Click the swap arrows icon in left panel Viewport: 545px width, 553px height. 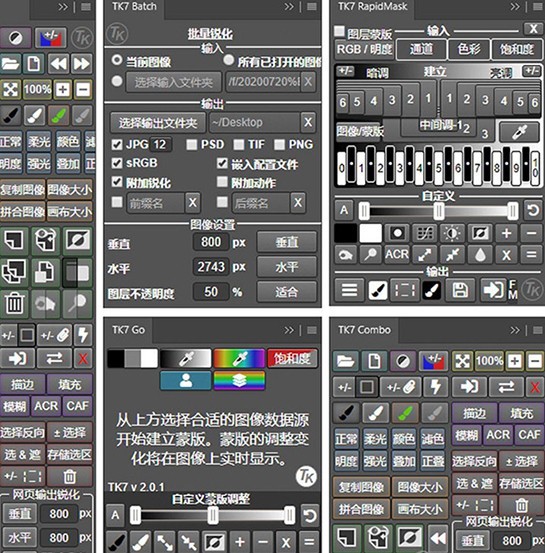coord(54,359)
